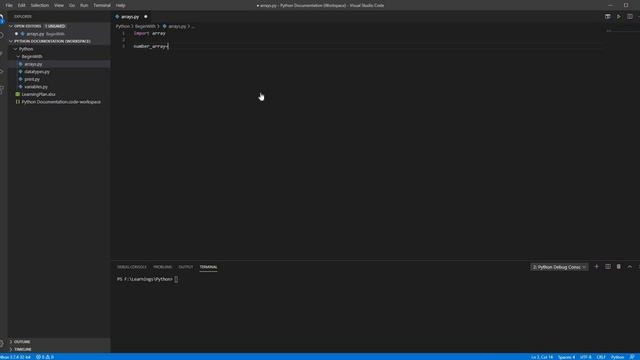Click CRLF end-of-line status item
Image resolution: width=640 pixels, height=360 pixels.
(x=601, y=357)
